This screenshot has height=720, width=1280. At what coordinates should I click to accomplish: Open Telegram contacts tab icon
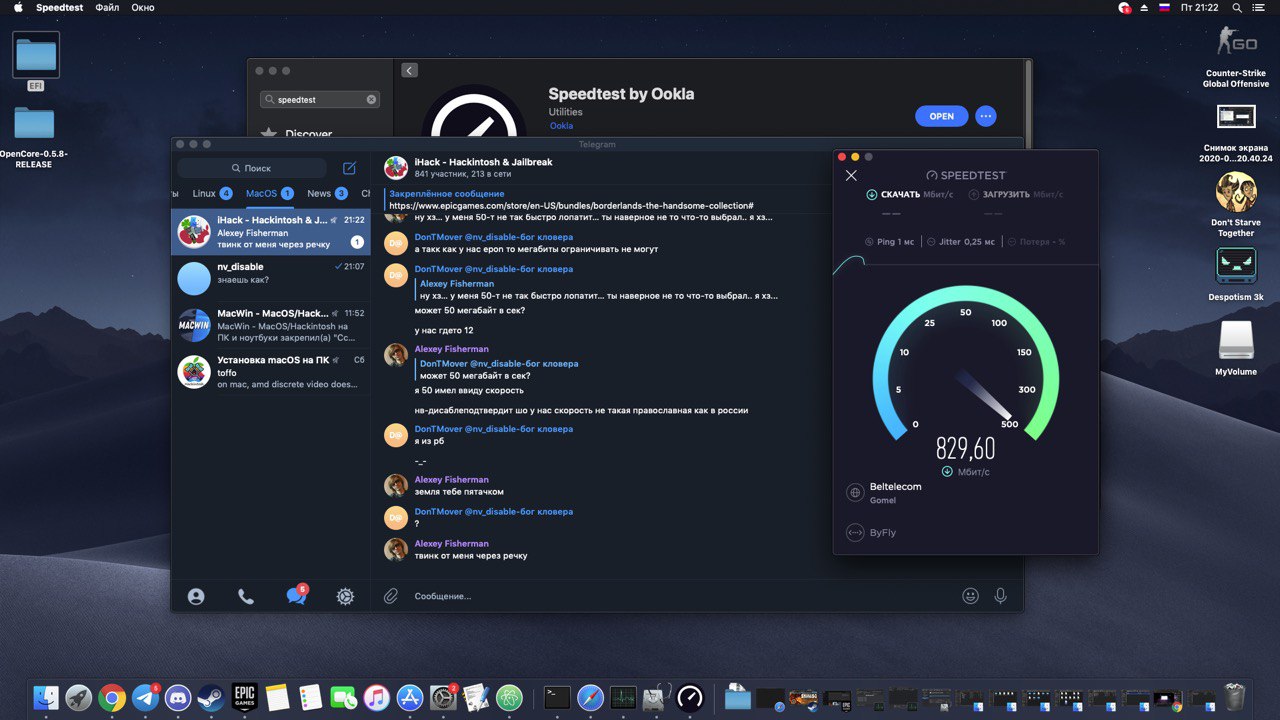(196, 596)
